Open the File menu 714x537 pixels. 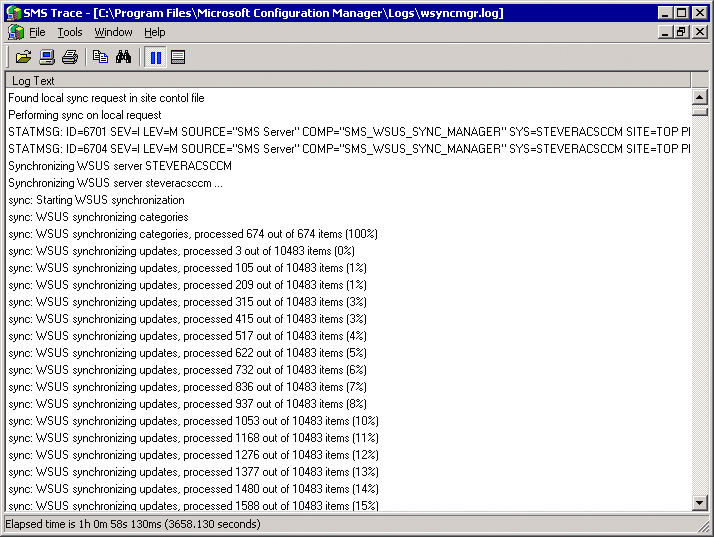[x=37, y=32]
